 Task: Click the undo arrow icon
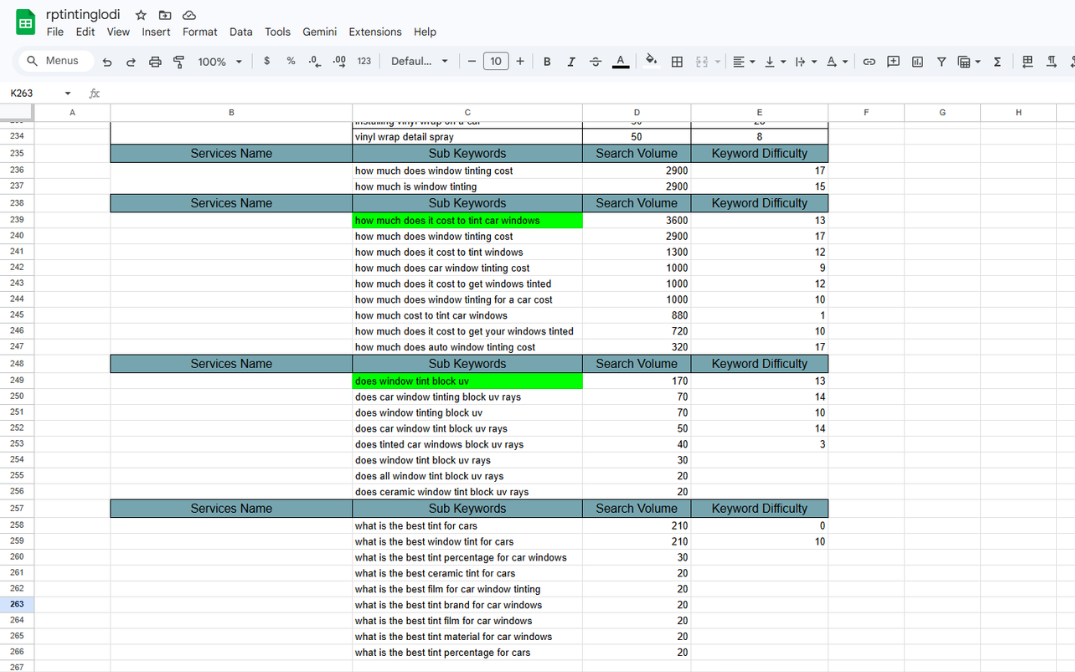click(107, 62)
